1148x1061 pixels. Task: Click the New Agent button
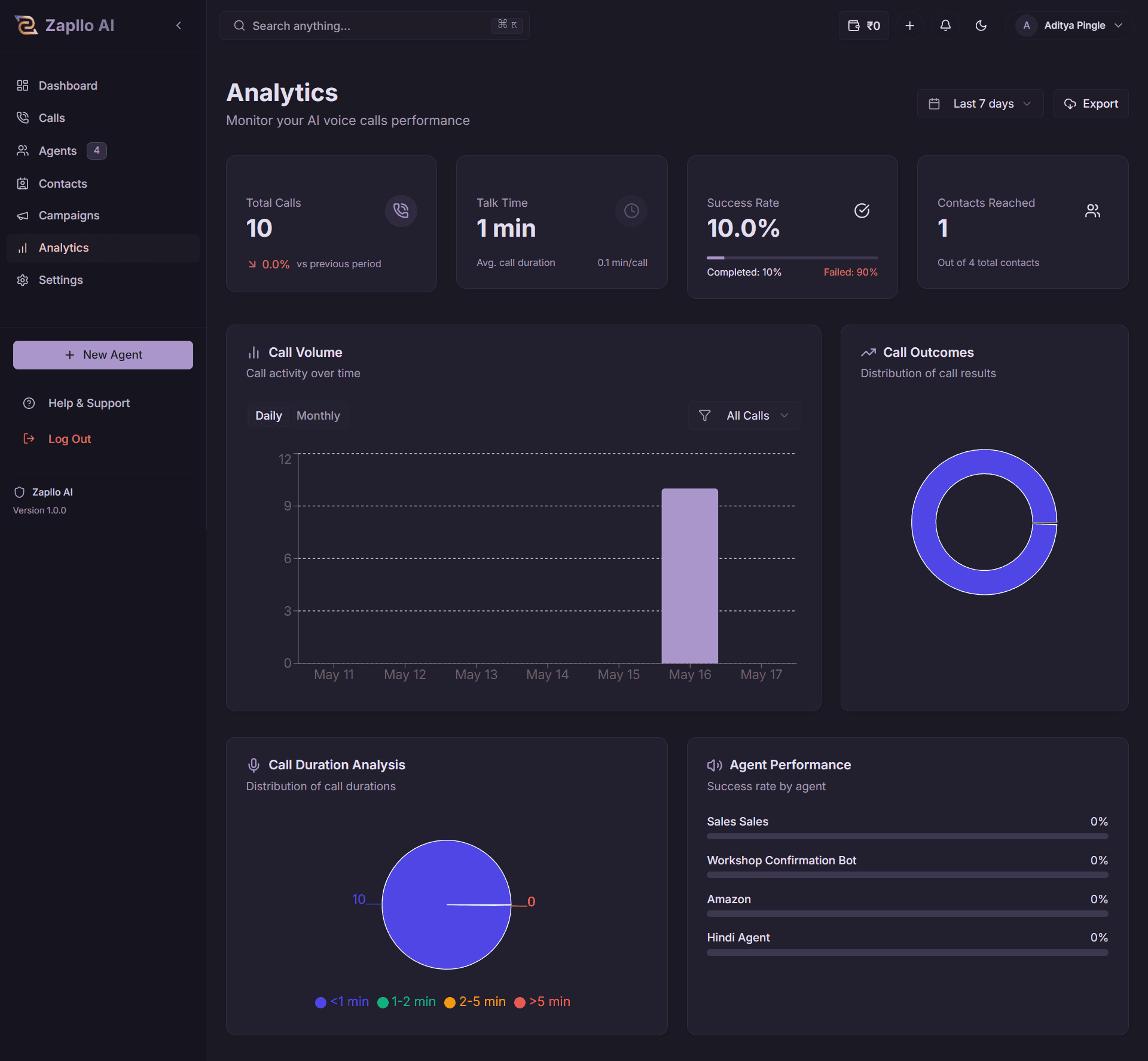103,355
